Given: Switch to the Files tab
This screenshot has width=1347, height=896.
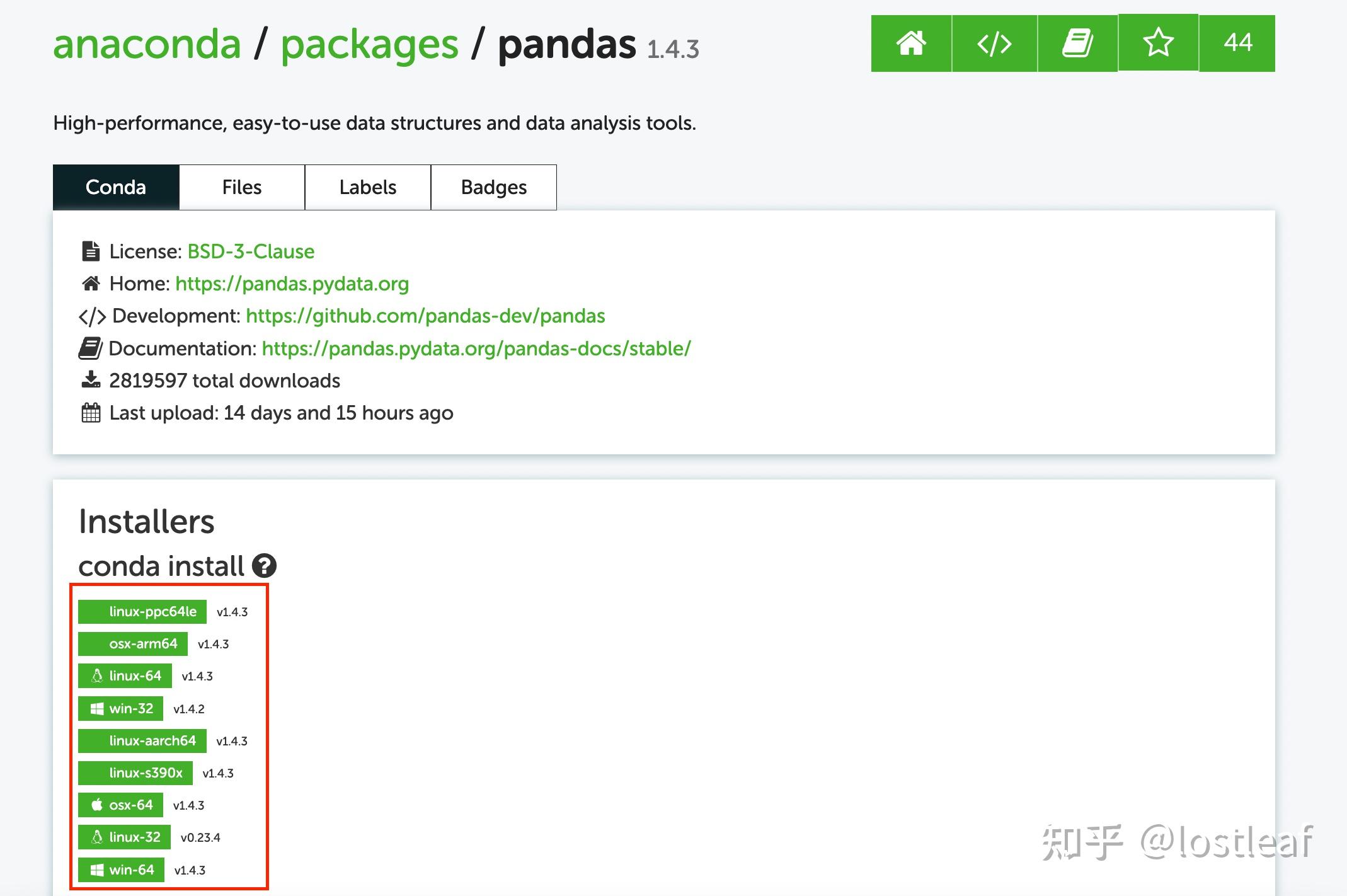Looking at the screenshot, I should [242, 187].
